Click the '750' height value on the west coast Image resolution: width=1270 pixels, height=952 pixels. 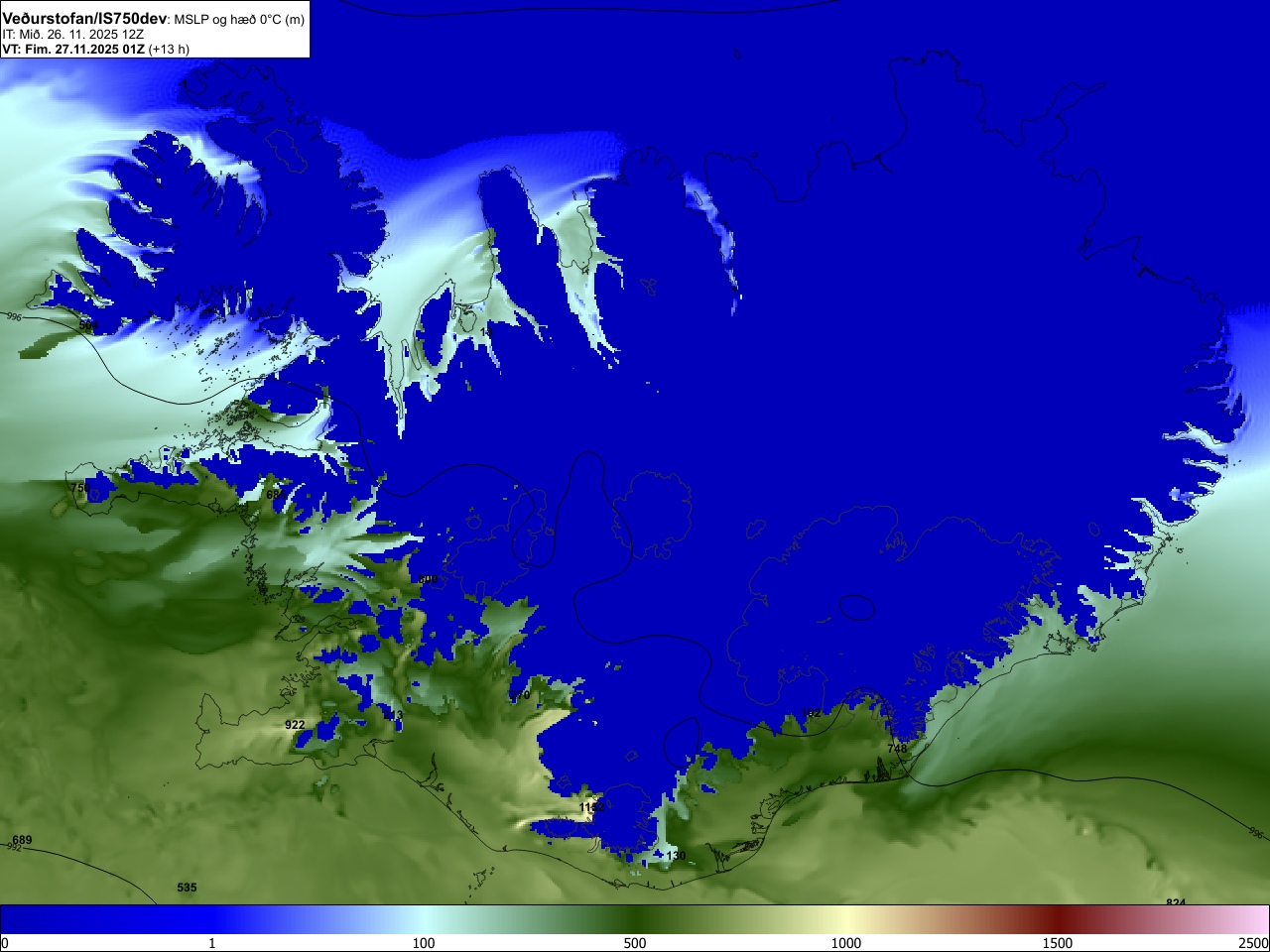tap(78, 488)
